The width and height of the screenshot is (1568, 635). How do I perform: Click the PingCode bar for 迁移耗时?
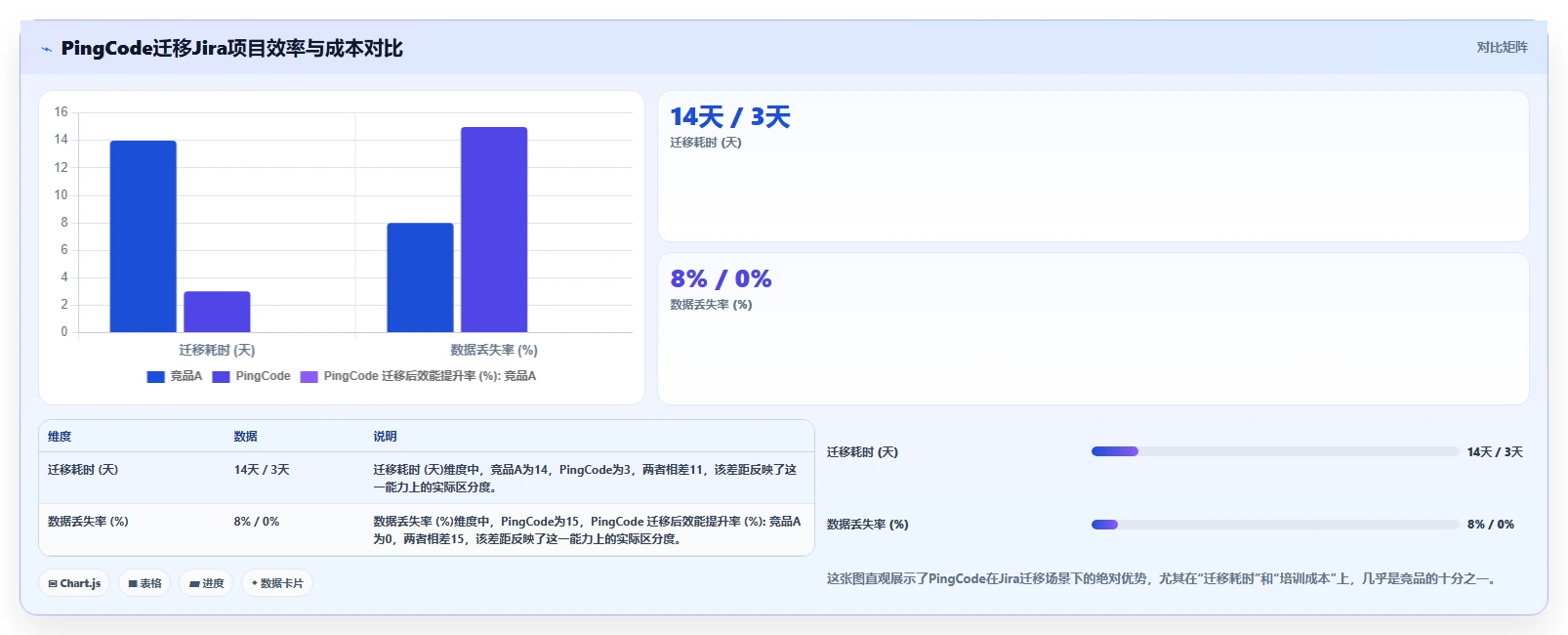click(217, 312)
